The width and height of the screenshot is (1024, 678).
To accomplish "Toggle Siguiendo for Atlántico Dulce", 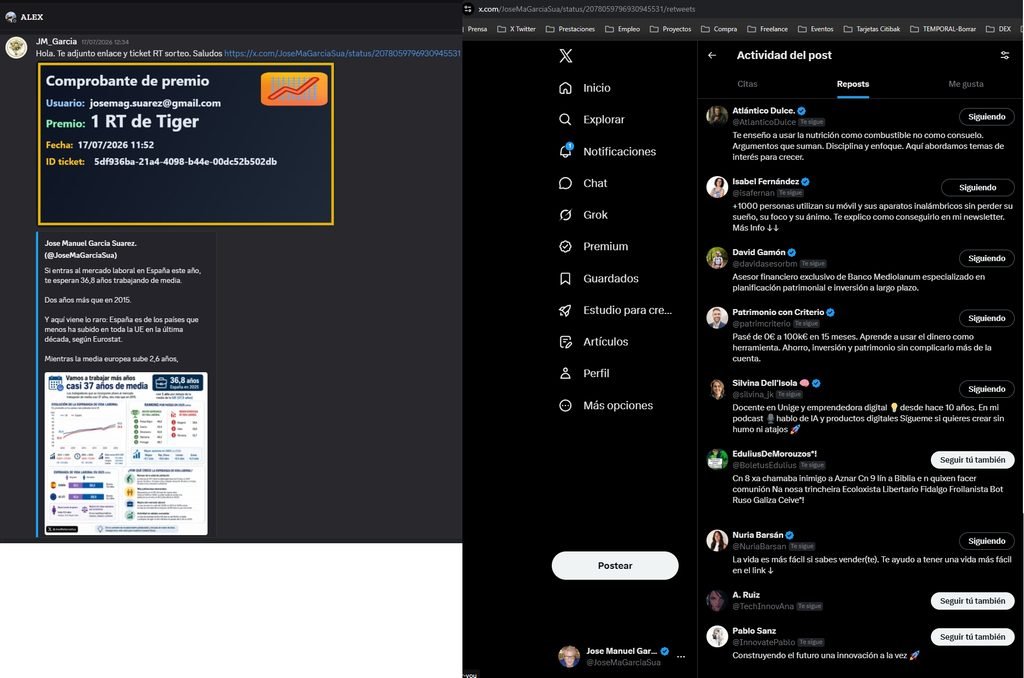I will (x=986, y=116).
